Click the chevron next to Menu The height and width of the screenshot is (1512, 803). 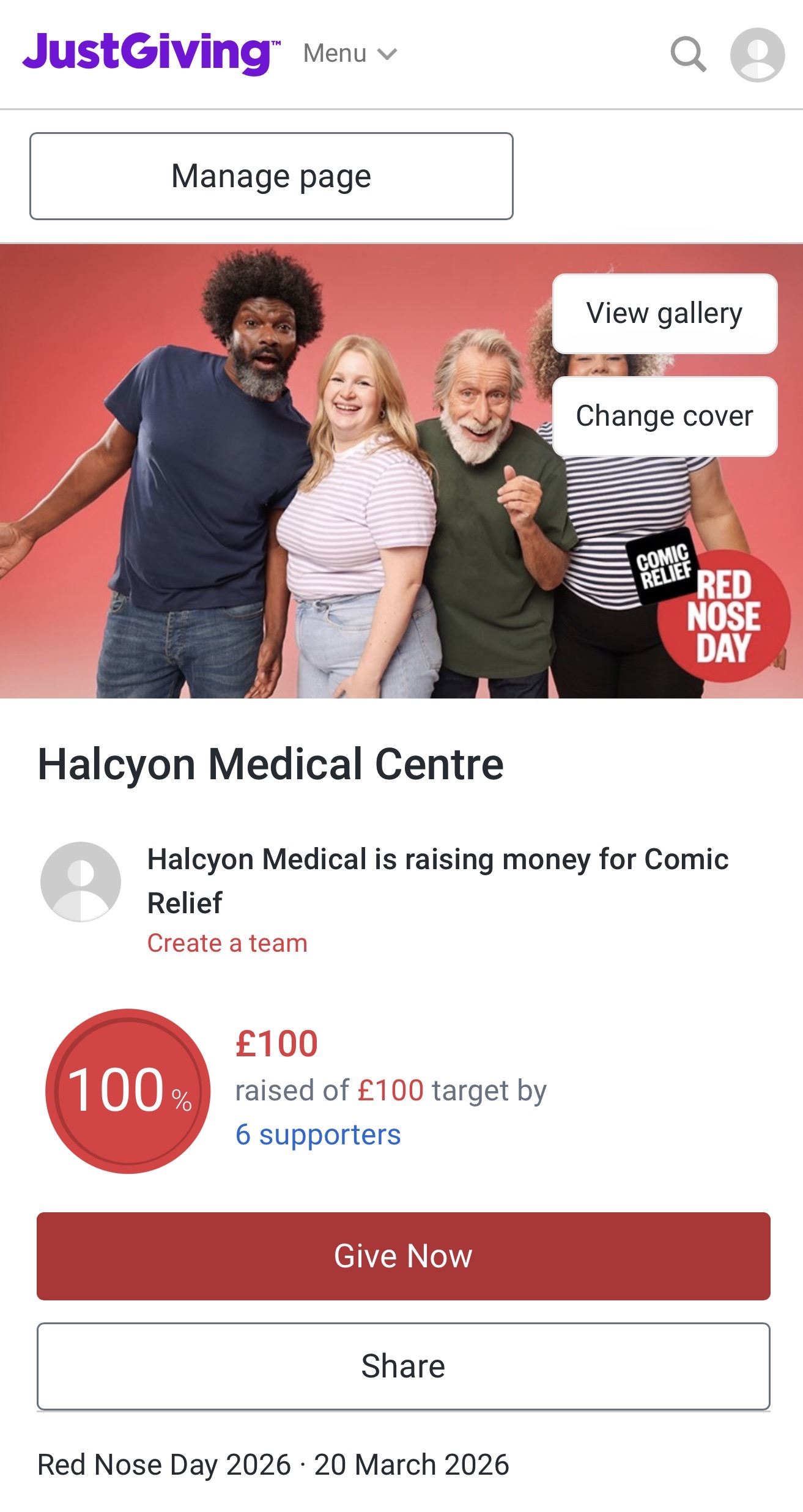coord(387,54)
